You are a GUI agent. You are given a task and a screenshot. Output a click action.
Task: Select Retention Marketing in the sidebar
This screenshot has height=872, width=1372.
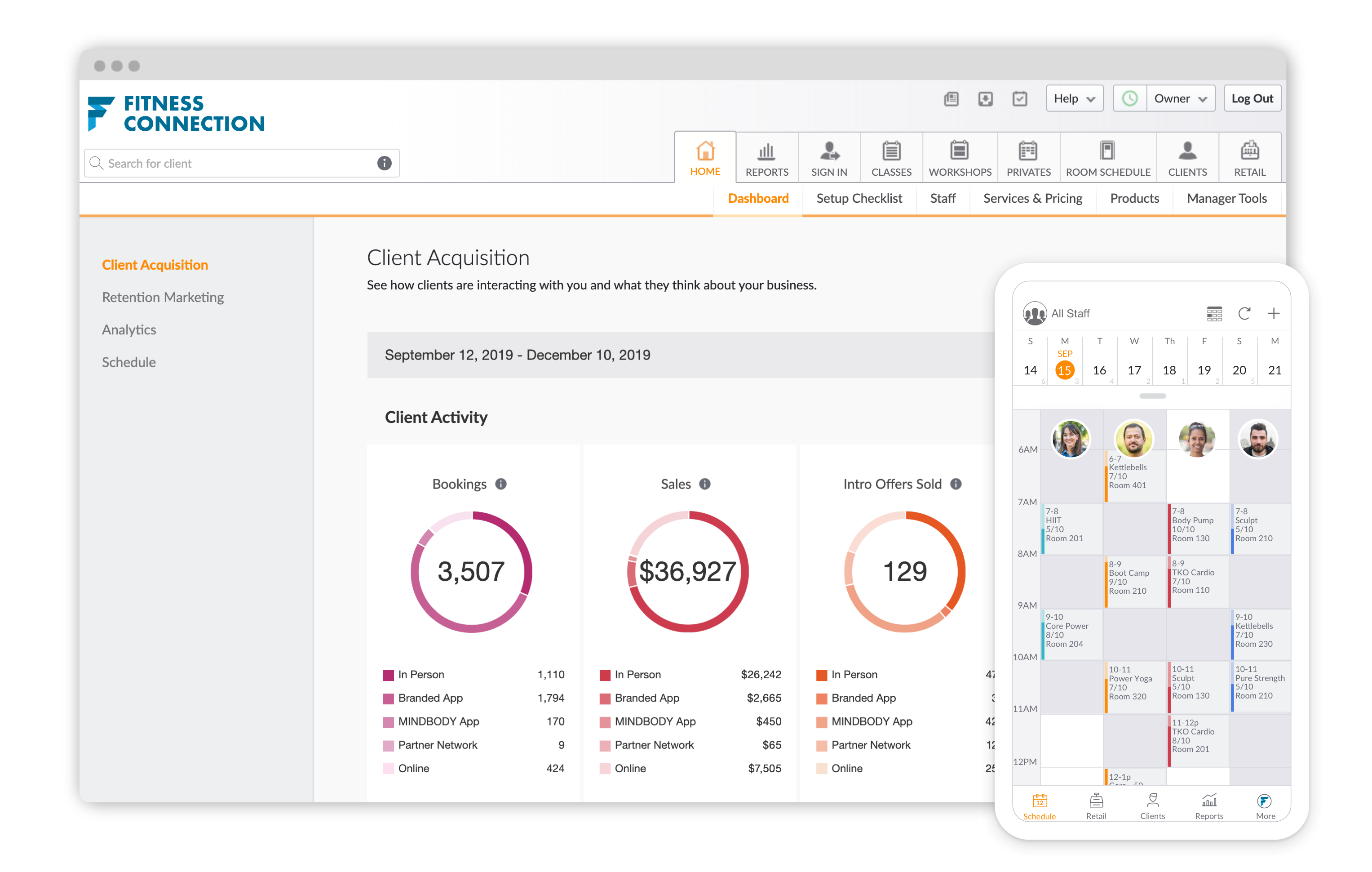click(162, 297)
